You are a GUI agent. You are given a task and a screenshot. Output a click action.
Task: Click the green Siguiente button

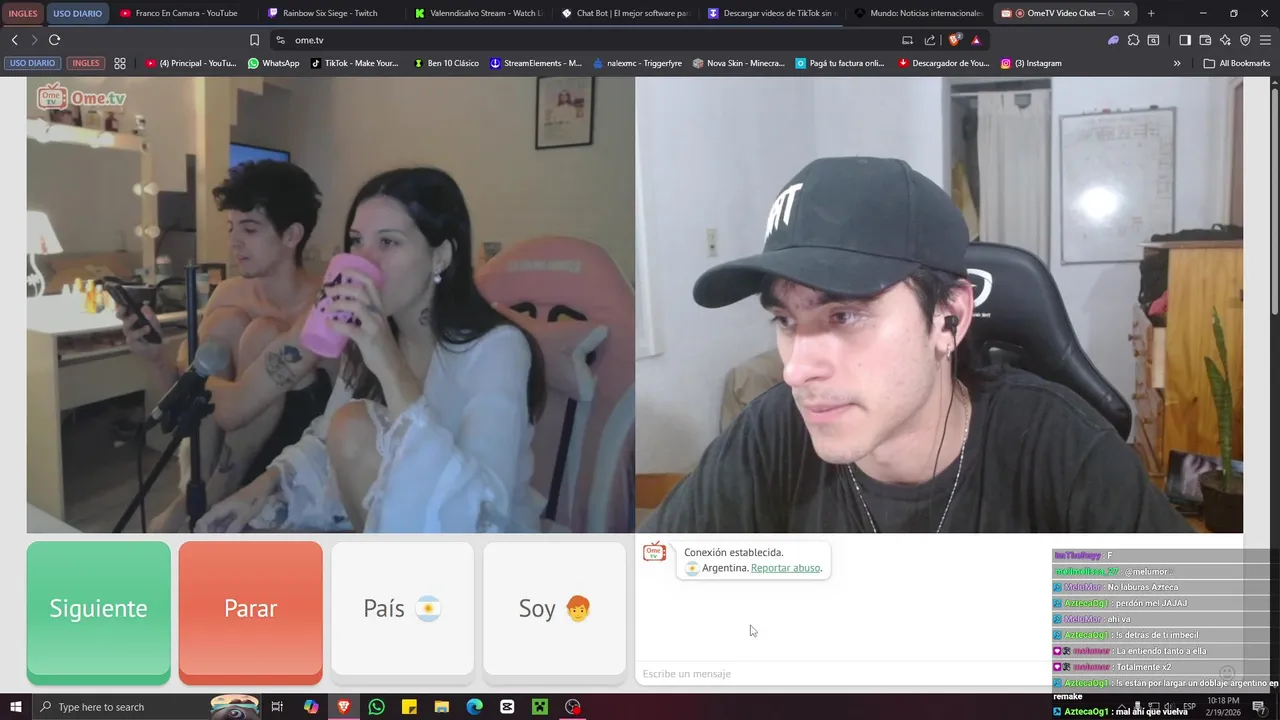click(98, 613)
